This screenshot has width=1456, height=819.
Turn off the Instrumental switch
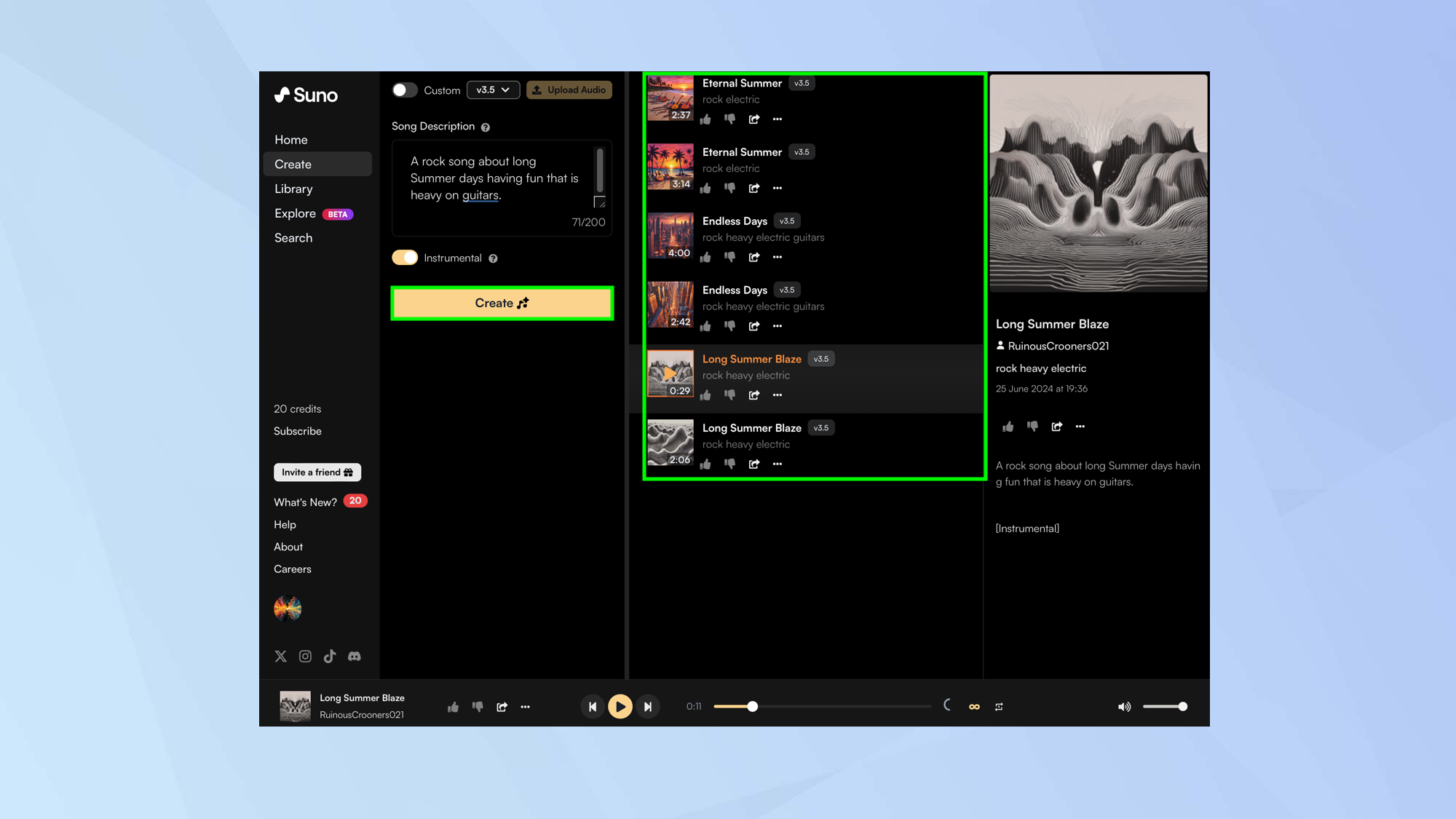coord(405,258)
